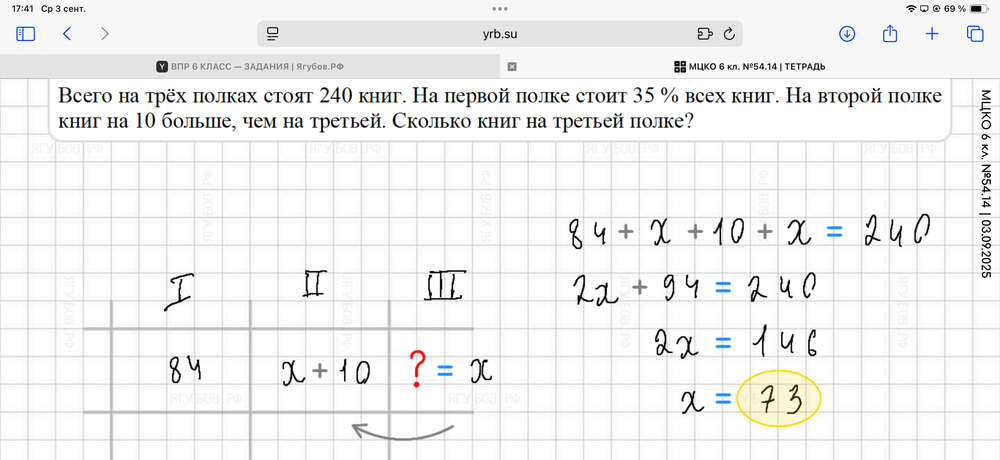This screenshot has width=1000, height=460.
Task: Add a new tab
Action: pyautogui.click(x=932, y=33)
